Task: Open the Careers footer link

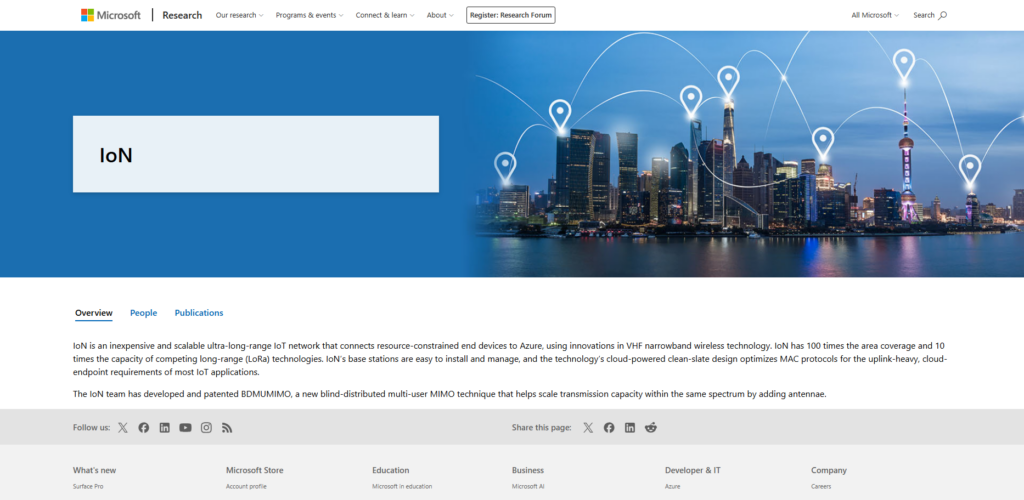Action: (821, 486)
